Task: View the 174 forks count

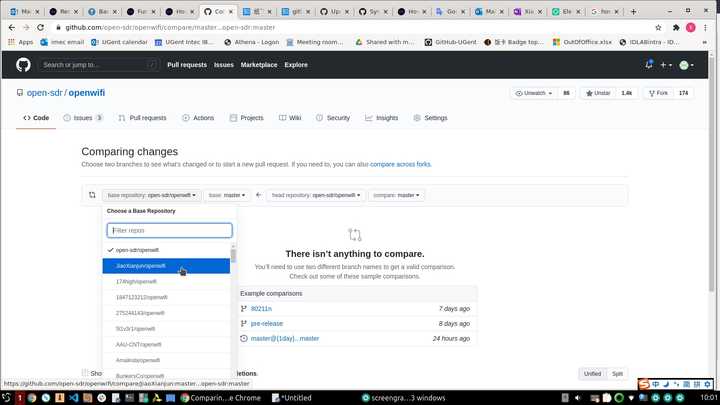Action: pyautogui.click(x=683, y=93)
